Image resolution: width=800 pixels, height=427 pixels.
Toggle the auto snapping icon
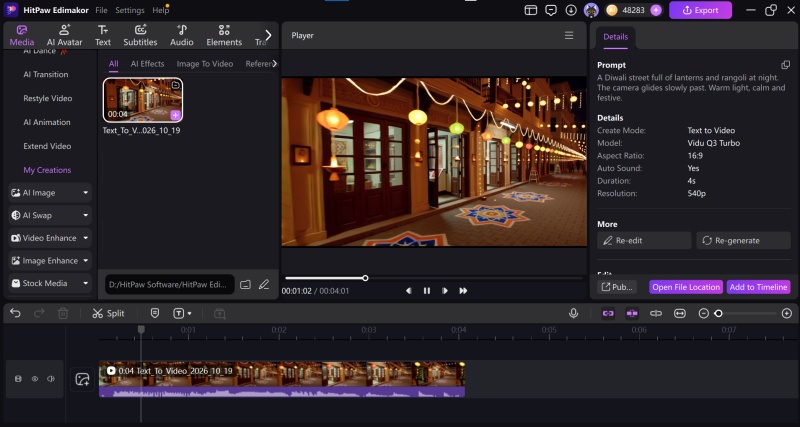tap(632, 313)
